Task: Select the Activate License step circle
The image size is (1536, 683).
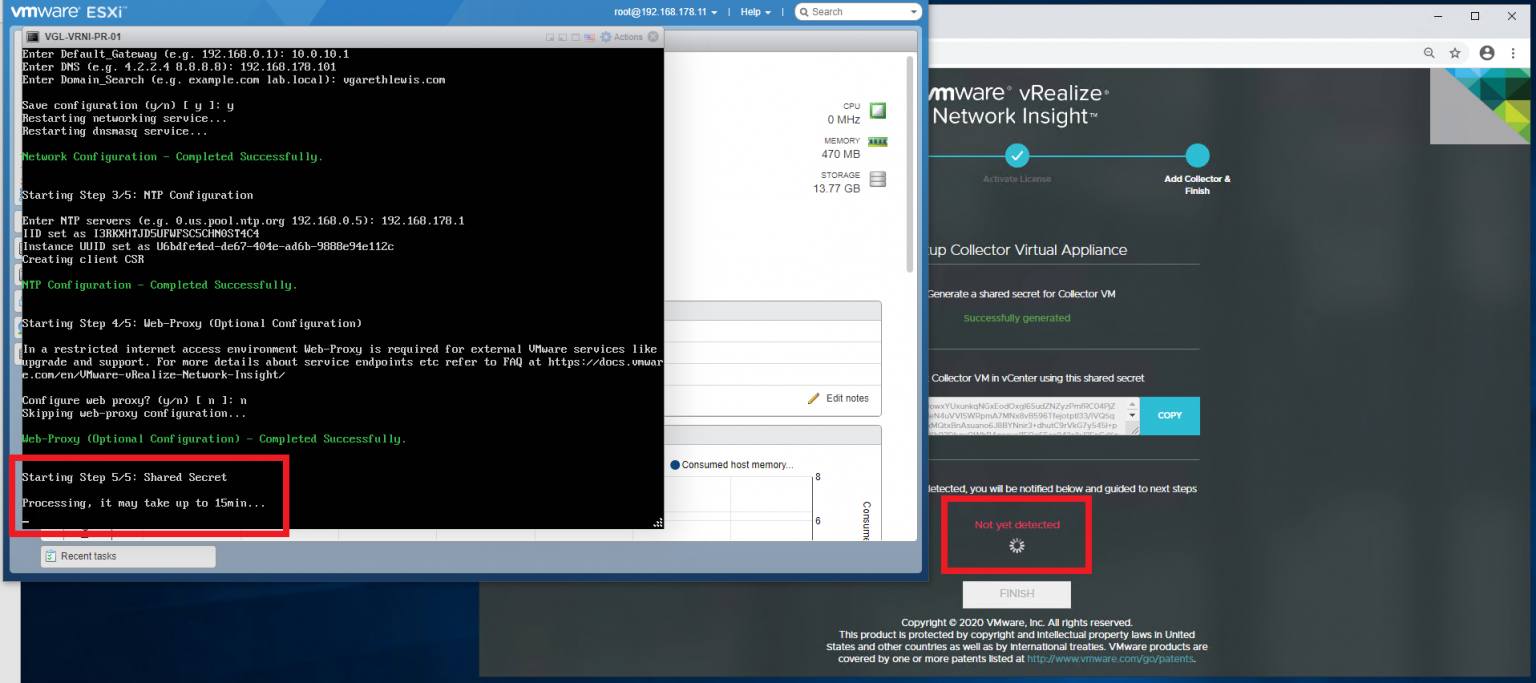Action: 1017,156
